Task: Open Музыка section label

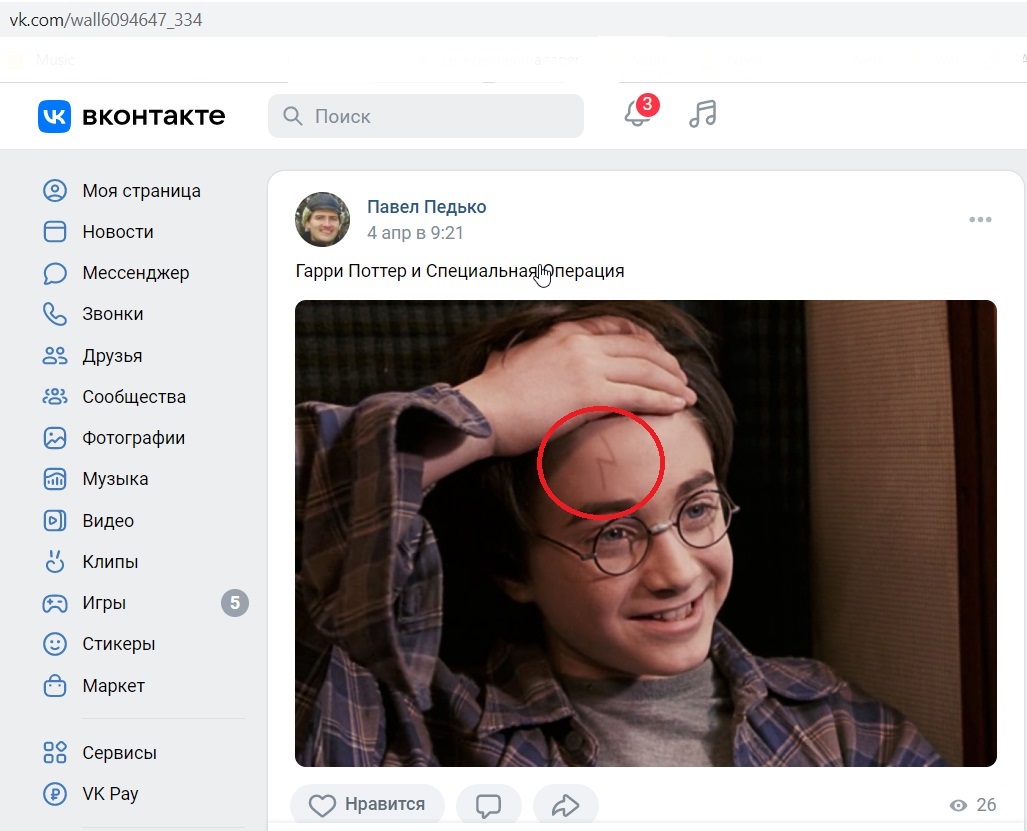Action: click(115, 479)
